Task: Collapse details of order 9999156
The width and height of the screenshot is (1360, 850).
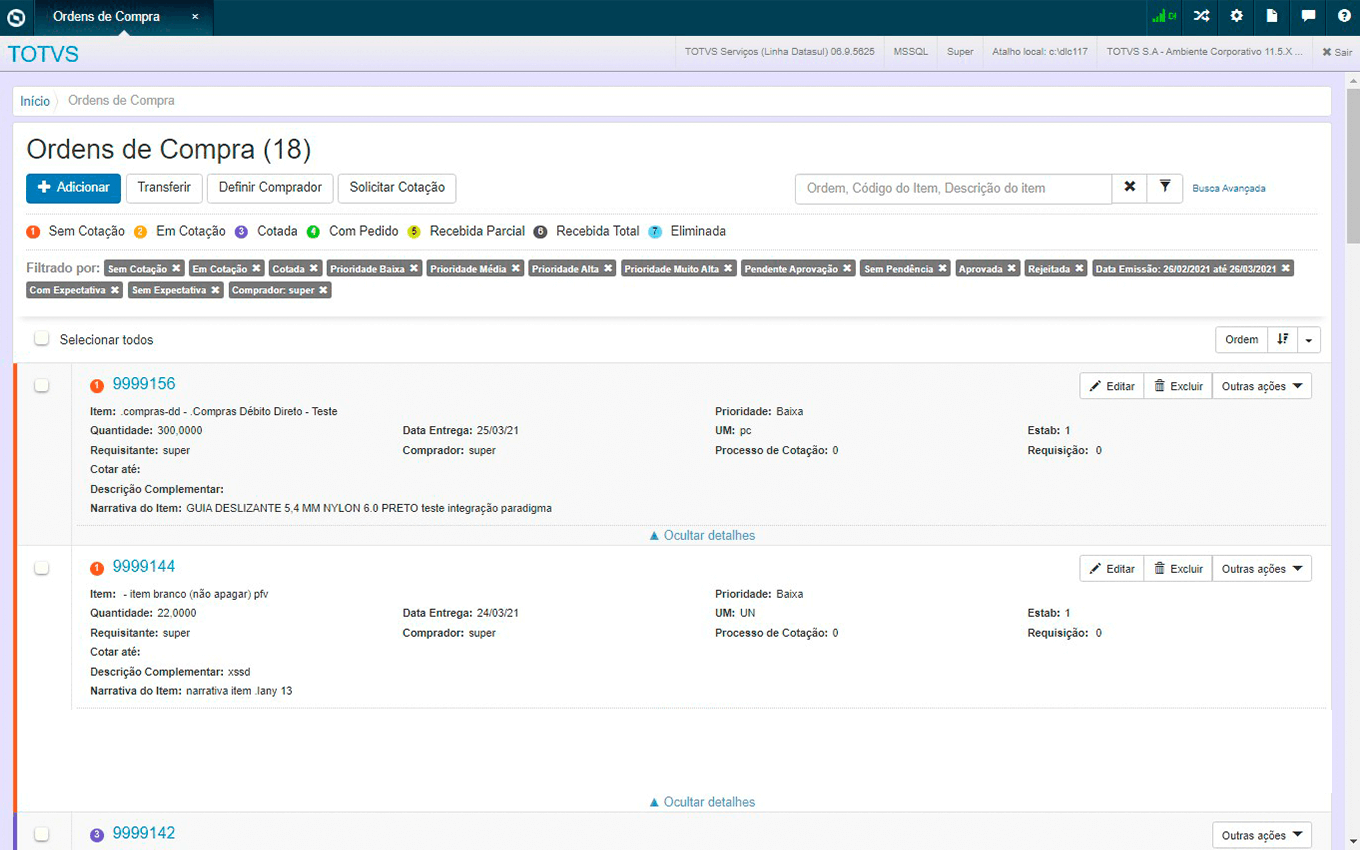Action: click(x=702, y=535)
